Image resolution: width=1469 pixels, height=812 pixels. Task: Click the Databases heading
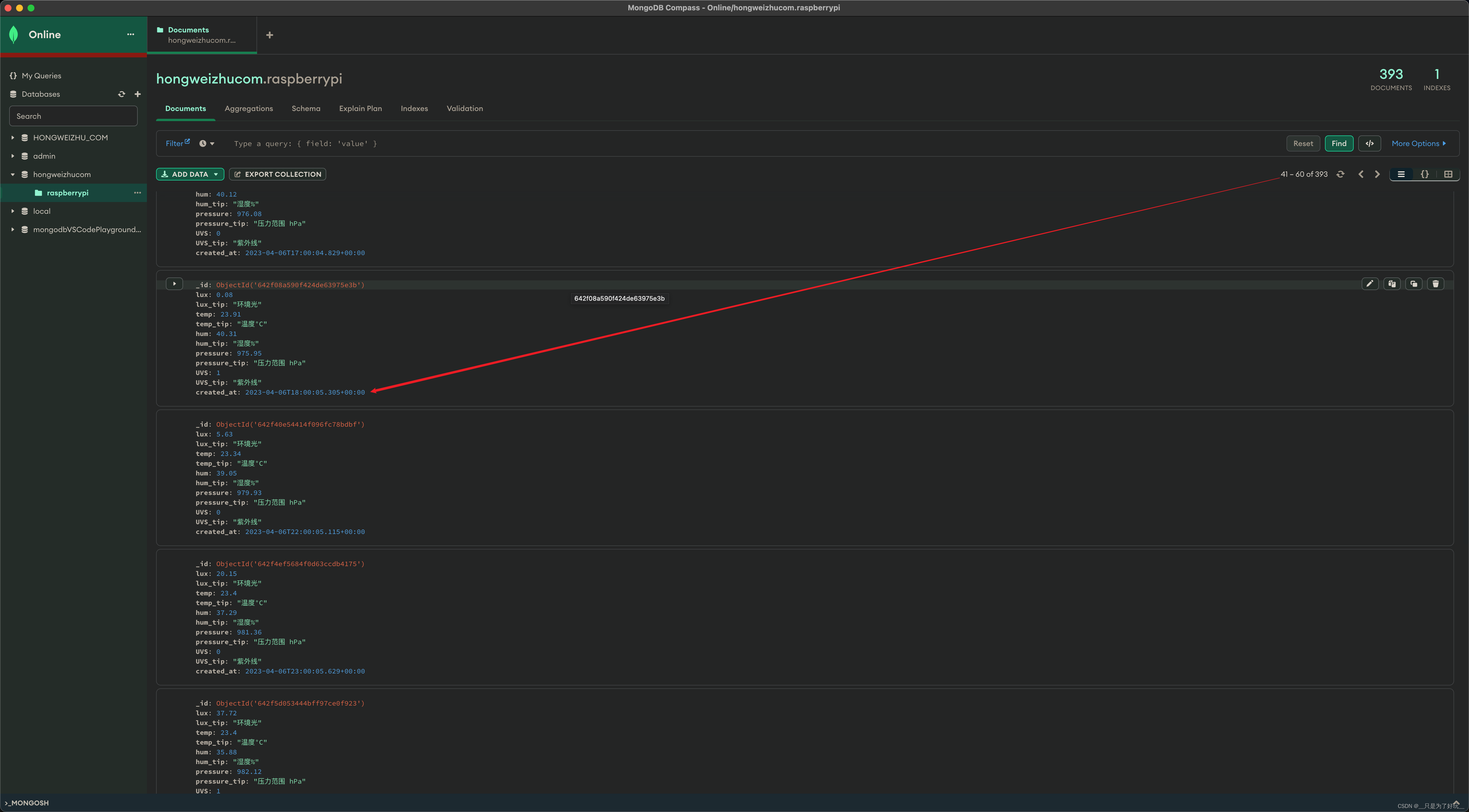[40, 94]
